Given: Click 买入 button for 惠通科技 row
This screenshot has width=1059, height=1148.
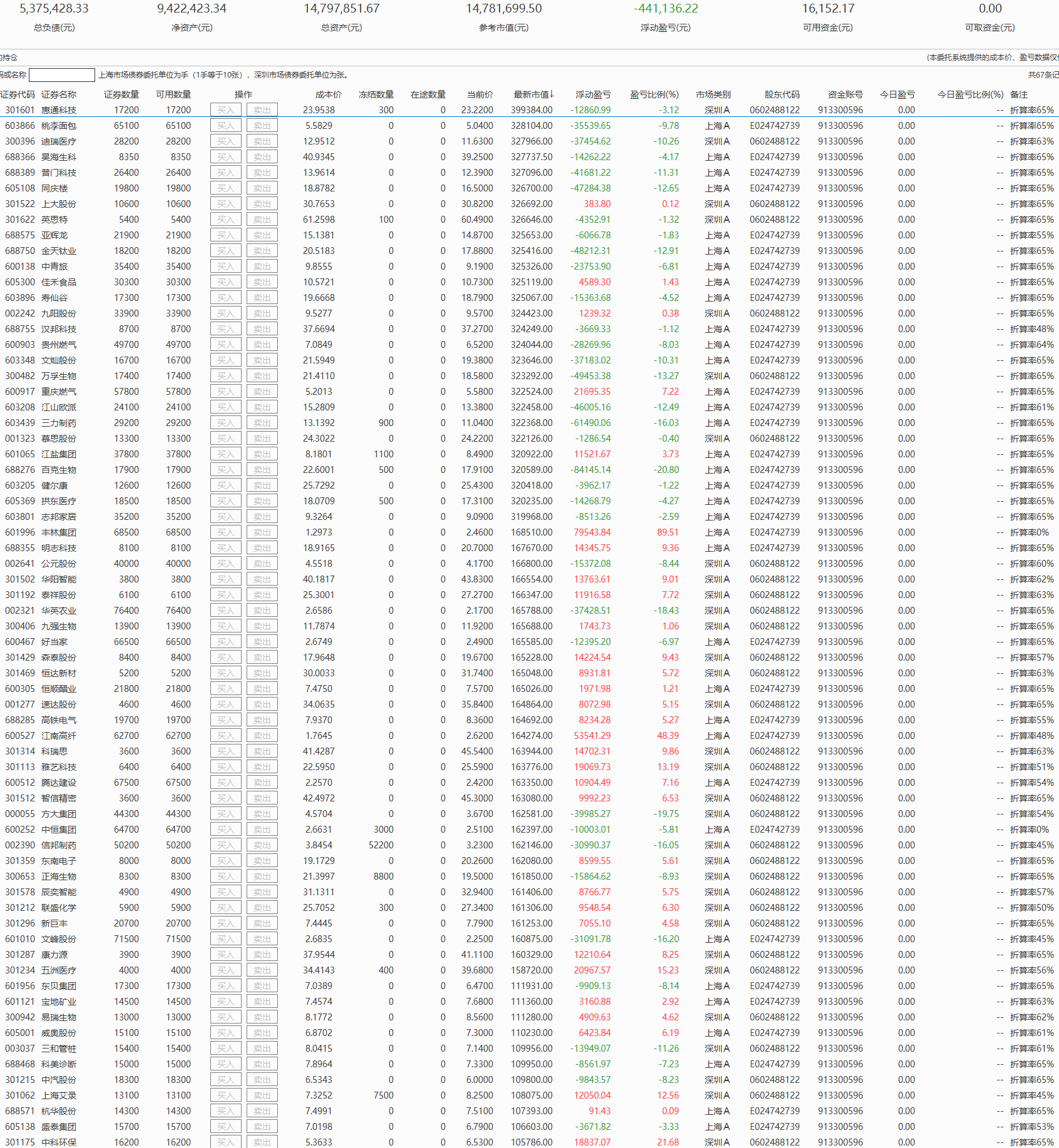Looking at the screenshot, I should (225, 110).
